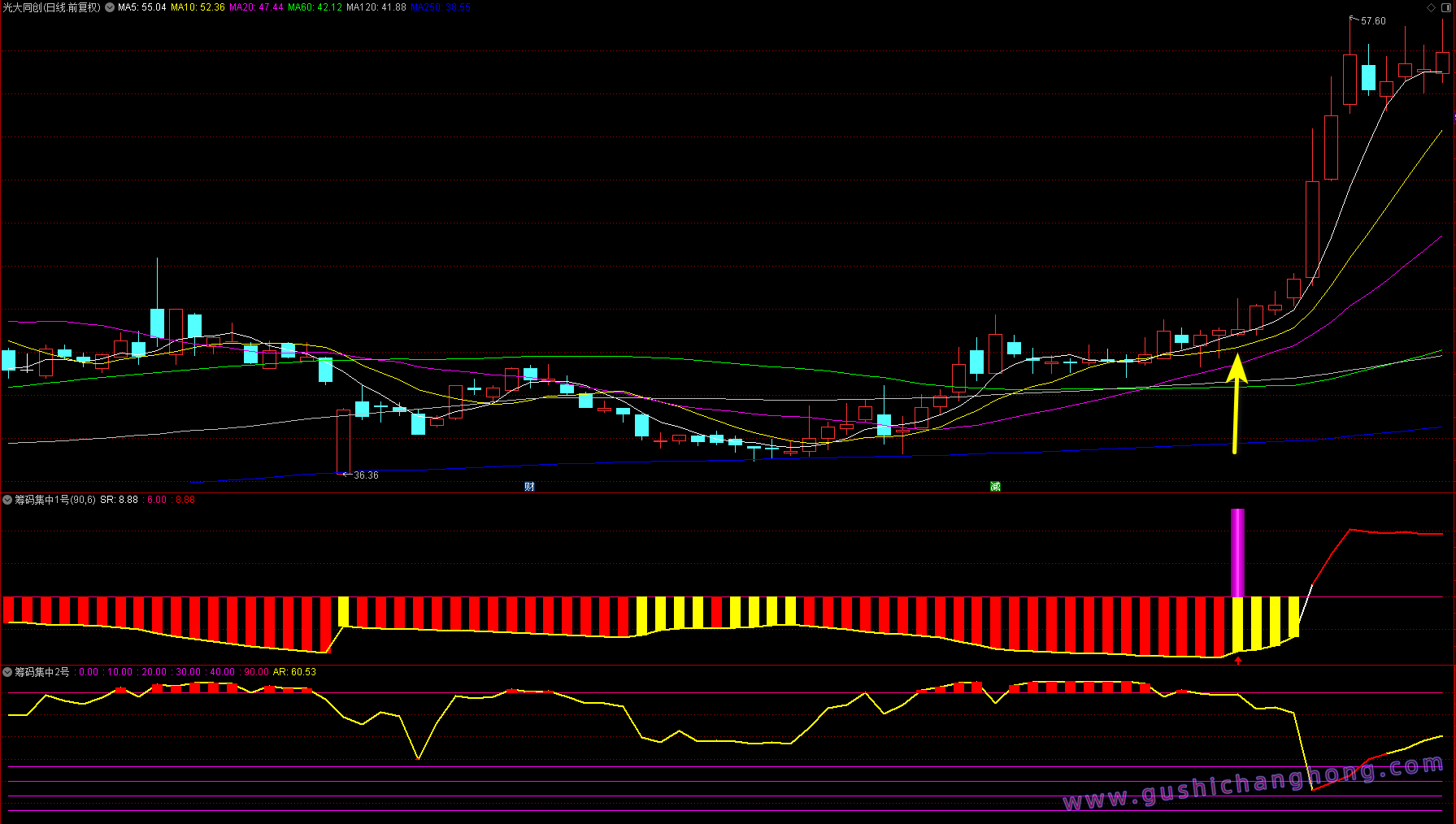The width and height of the screenshot is (1456, 824).
Task: Click the small red up-arrow signal marker
Action: point(1238,661)
